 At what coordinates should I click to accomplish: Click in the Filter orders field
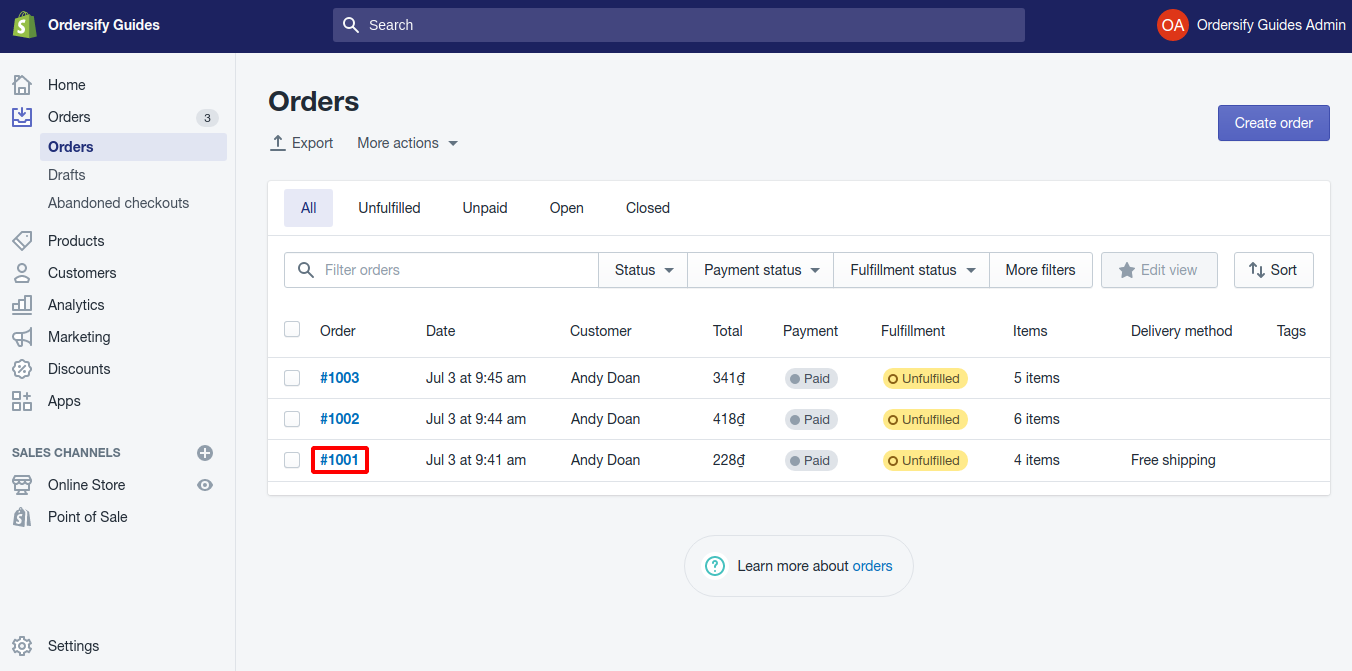coord(441,270)
